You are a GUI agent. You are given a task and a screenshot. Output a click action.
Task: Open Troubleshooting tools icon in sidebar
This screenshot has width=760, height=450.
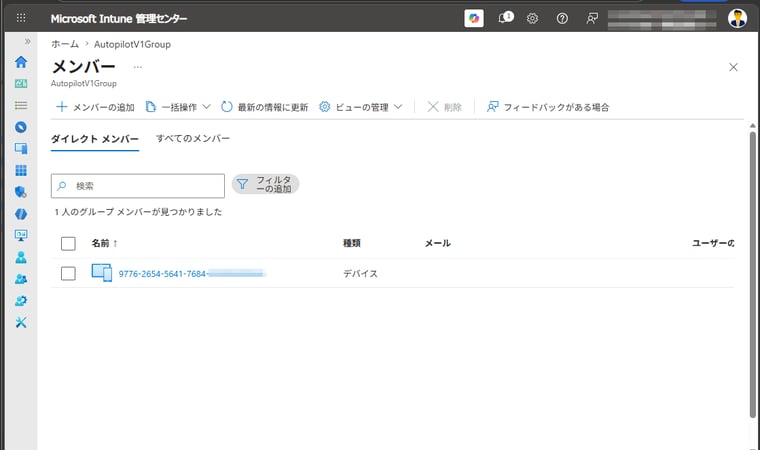(x=21, y=322)
